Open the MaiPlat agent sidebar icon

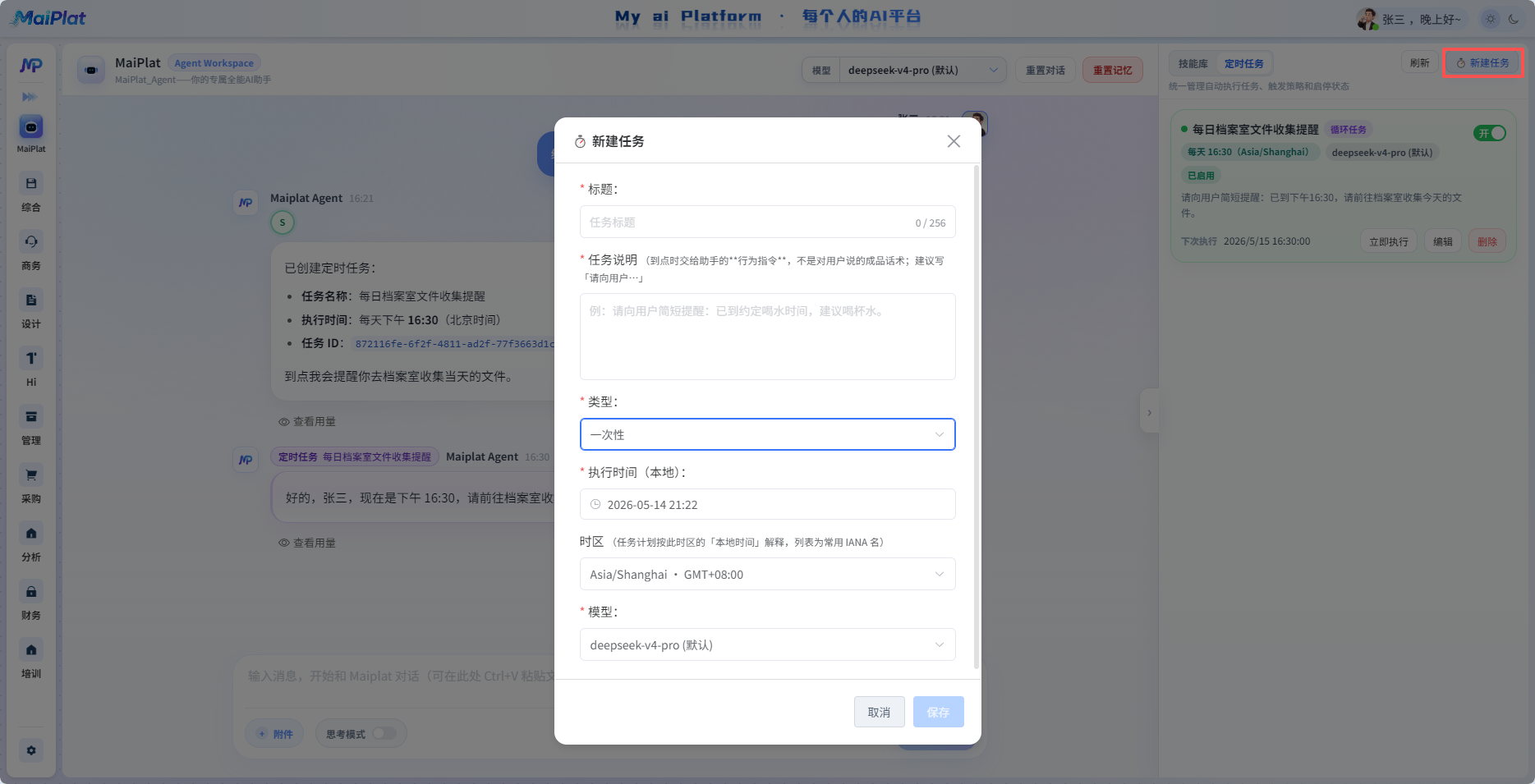point(31,134)
